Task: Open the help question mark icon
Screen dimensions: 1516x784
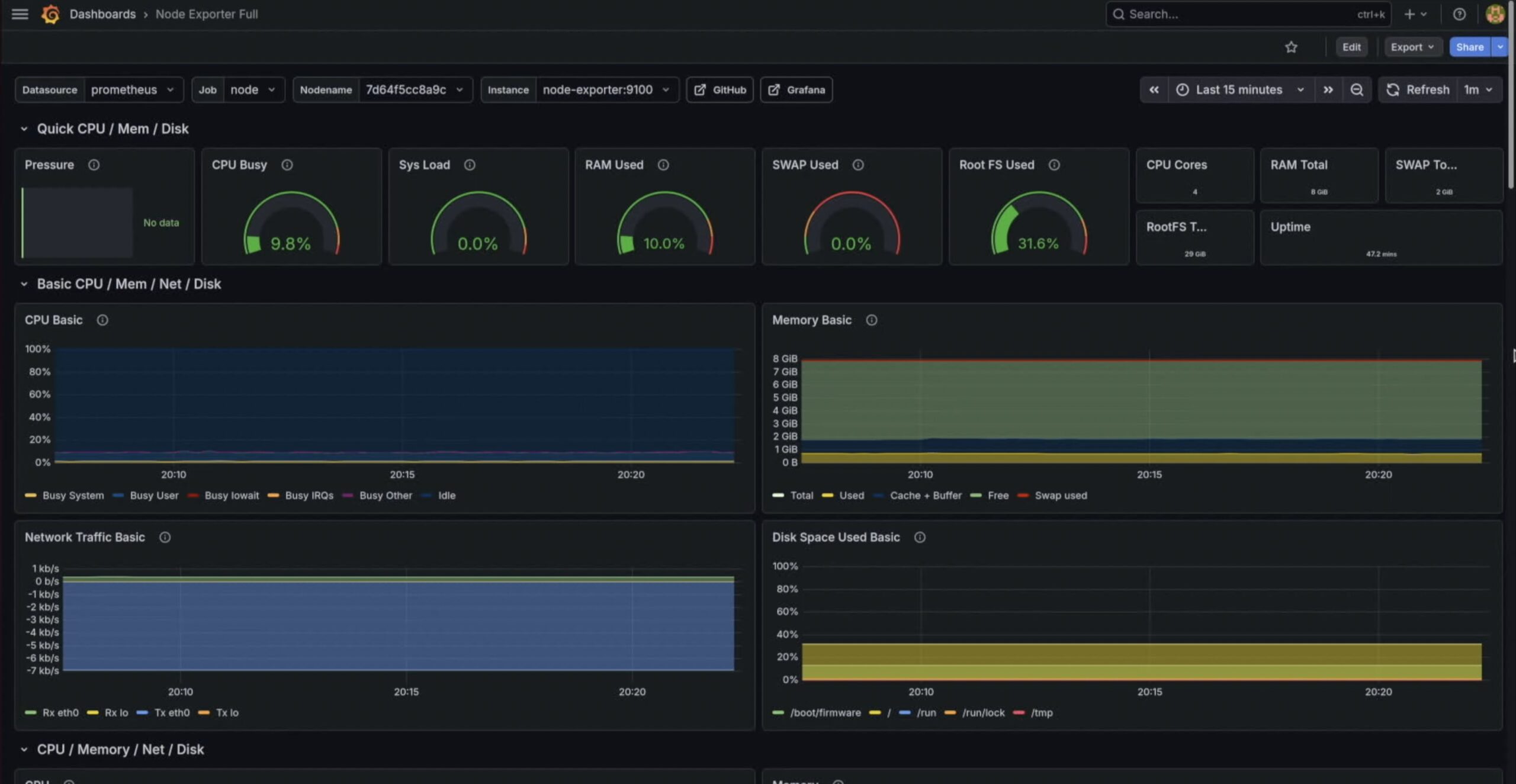Action: [x=1459, y=14]
